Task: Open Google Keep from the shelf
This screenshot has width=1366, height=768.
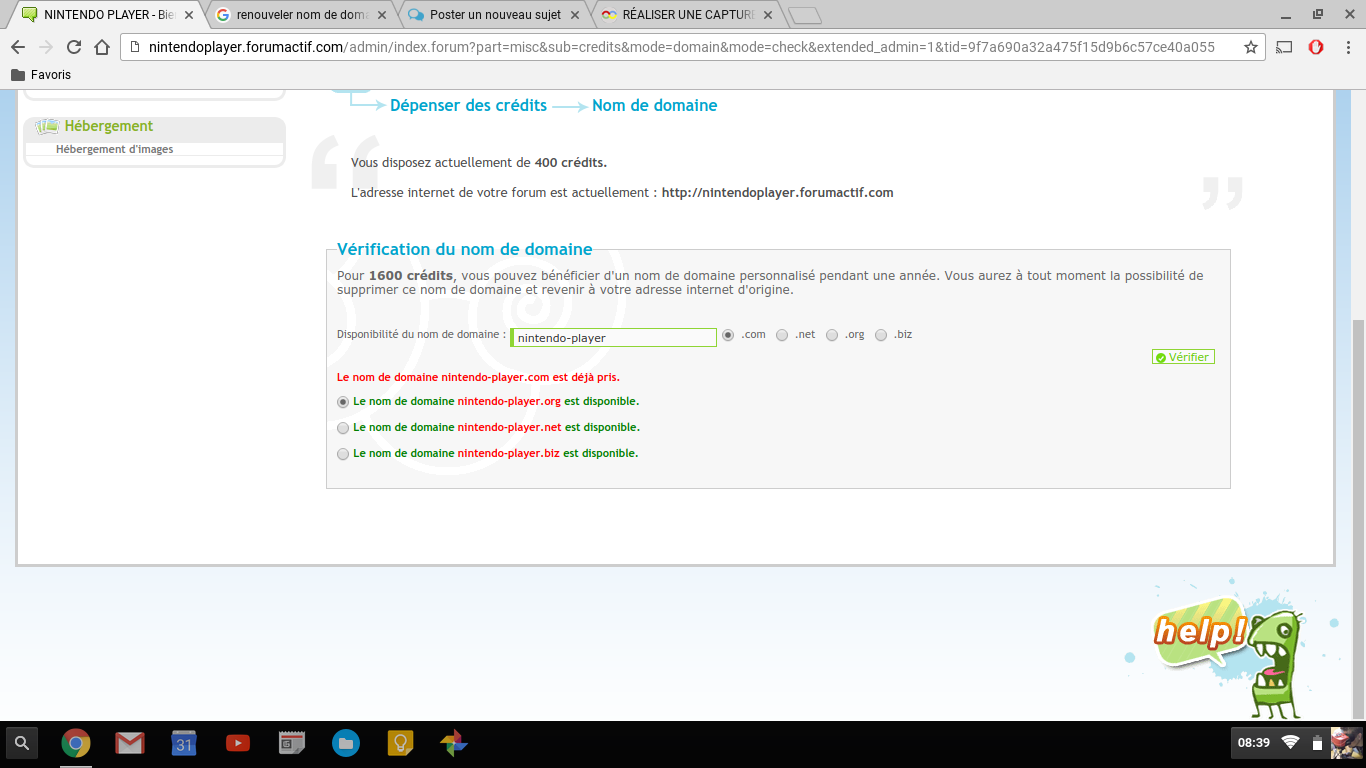Action: click(400, 743)
